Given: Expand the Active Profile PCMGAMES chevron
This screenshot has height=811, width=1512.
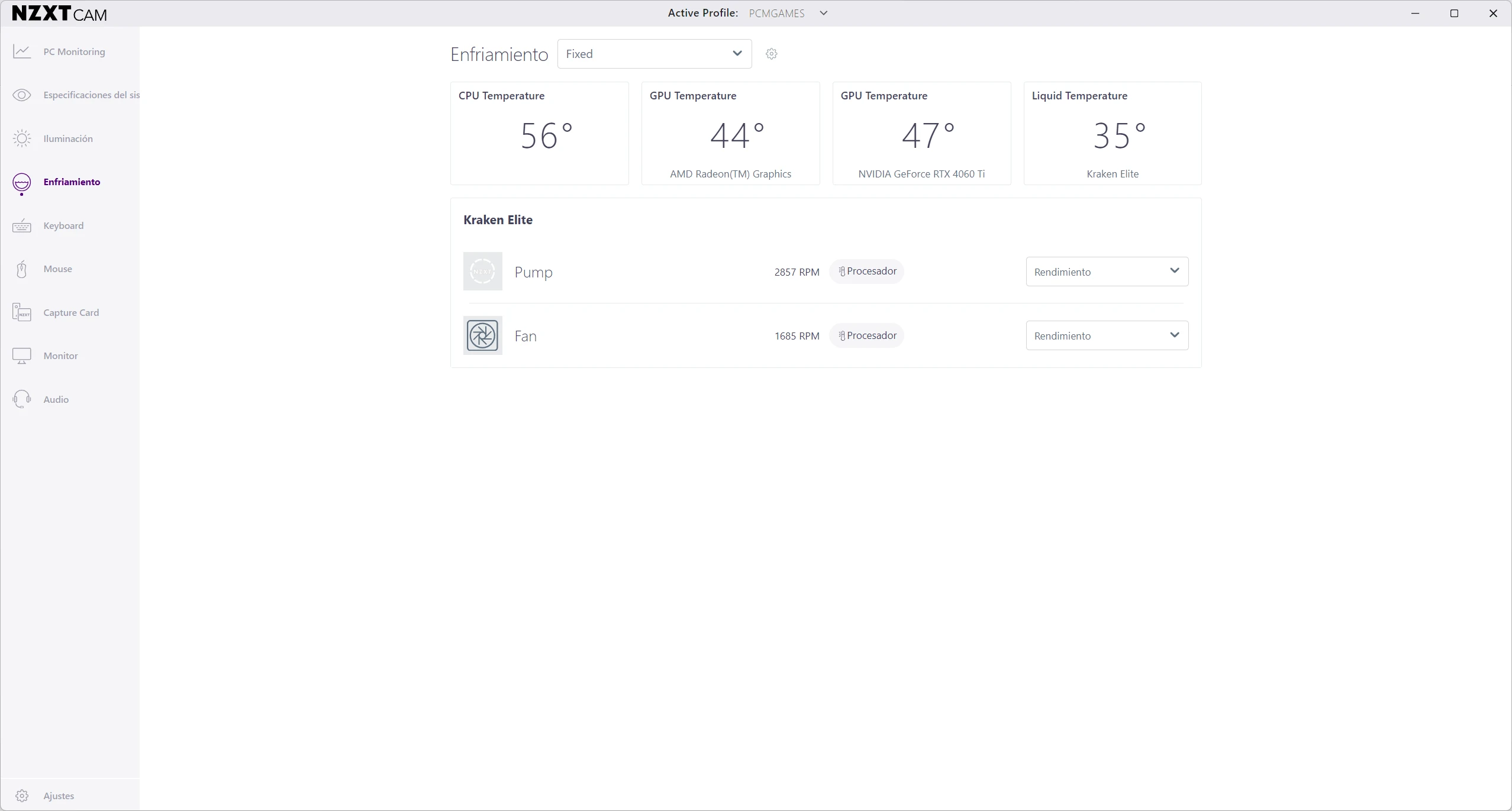Looking at the screenshot, I should point(823,13).
